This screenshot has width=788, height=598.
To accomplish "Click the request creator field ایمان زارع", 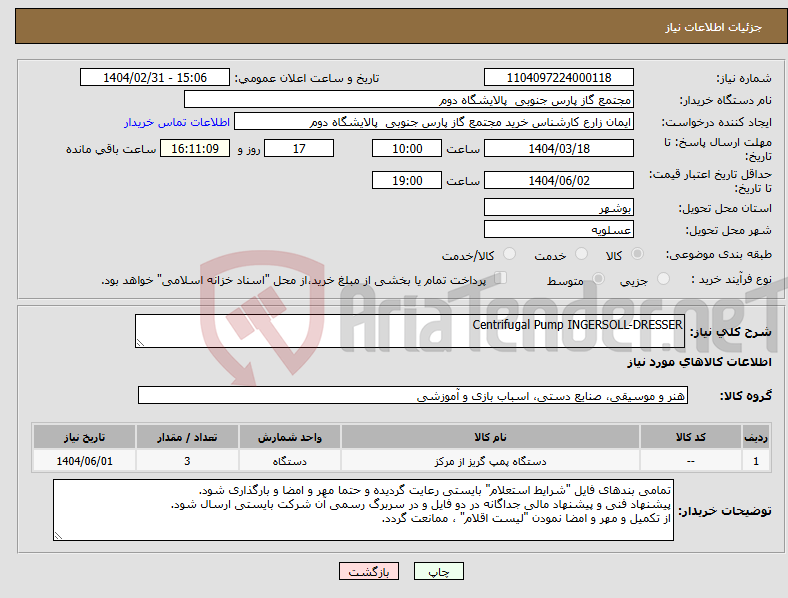I will (x=434, y=122).
